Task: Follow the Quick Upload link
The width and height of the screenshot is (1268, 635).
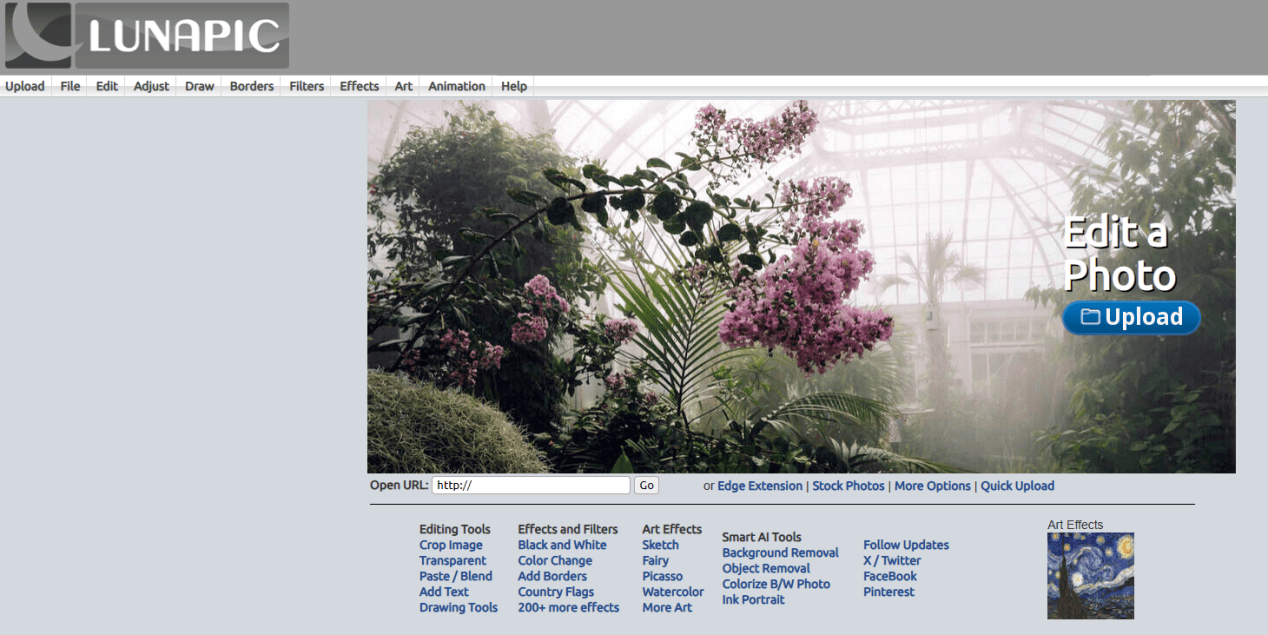Action: (x=1017, y=486)
